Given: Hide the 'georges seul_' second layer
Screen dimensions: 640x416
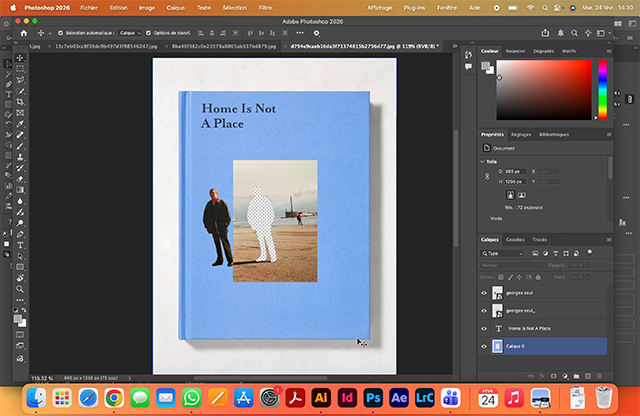Looking at the screenshot, I should click(484, 311).
